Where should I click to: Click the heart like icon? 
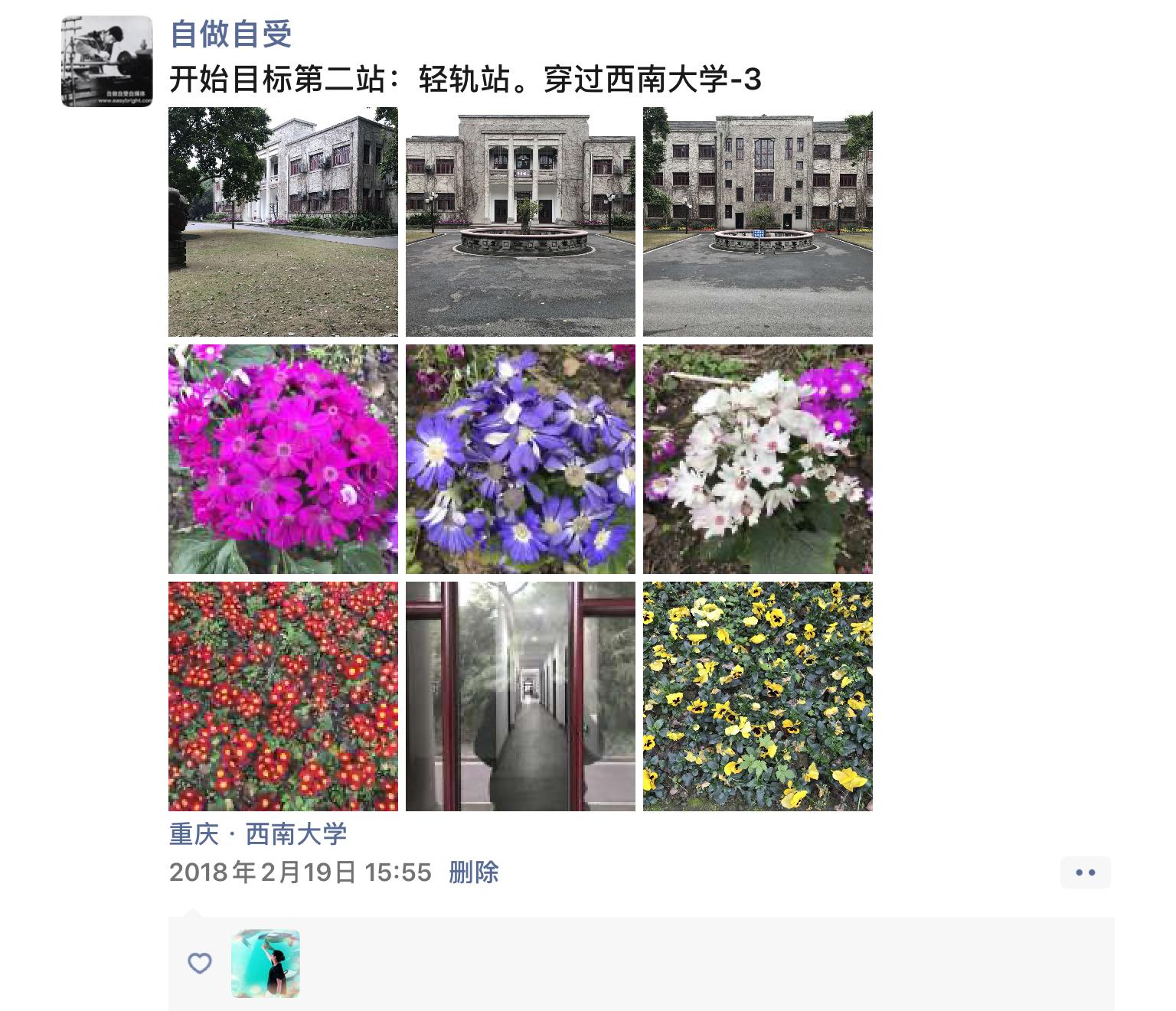click(200, 963)
